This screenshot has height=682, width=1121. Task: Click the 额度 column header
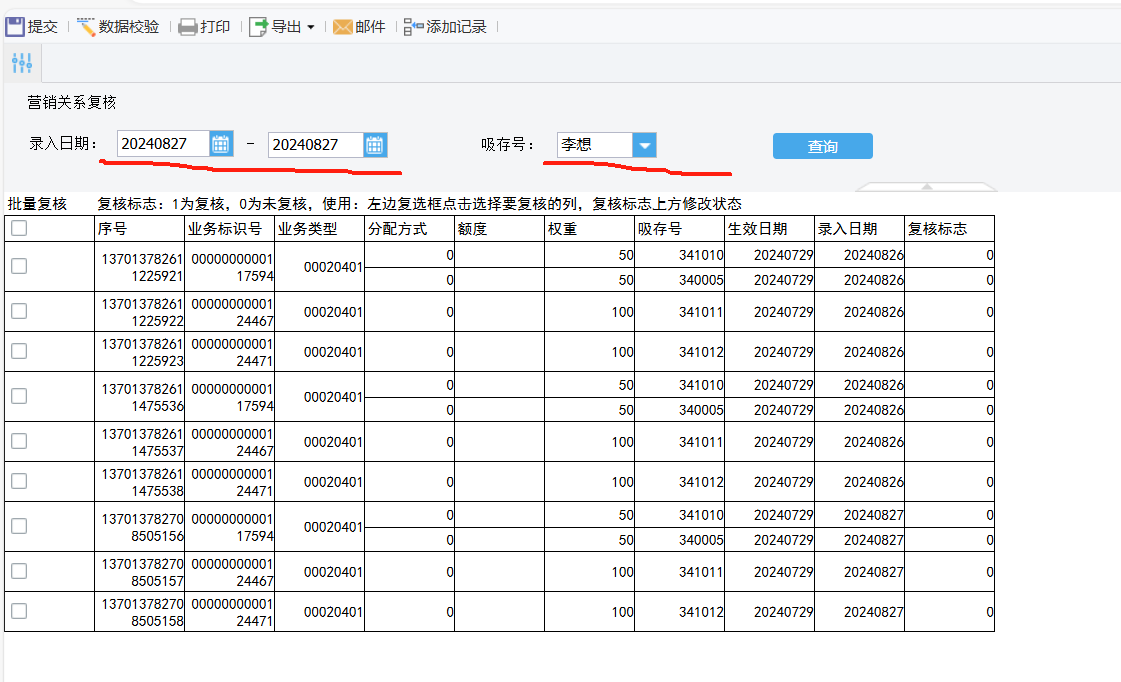pyautogui.click(x=500, y=229)
